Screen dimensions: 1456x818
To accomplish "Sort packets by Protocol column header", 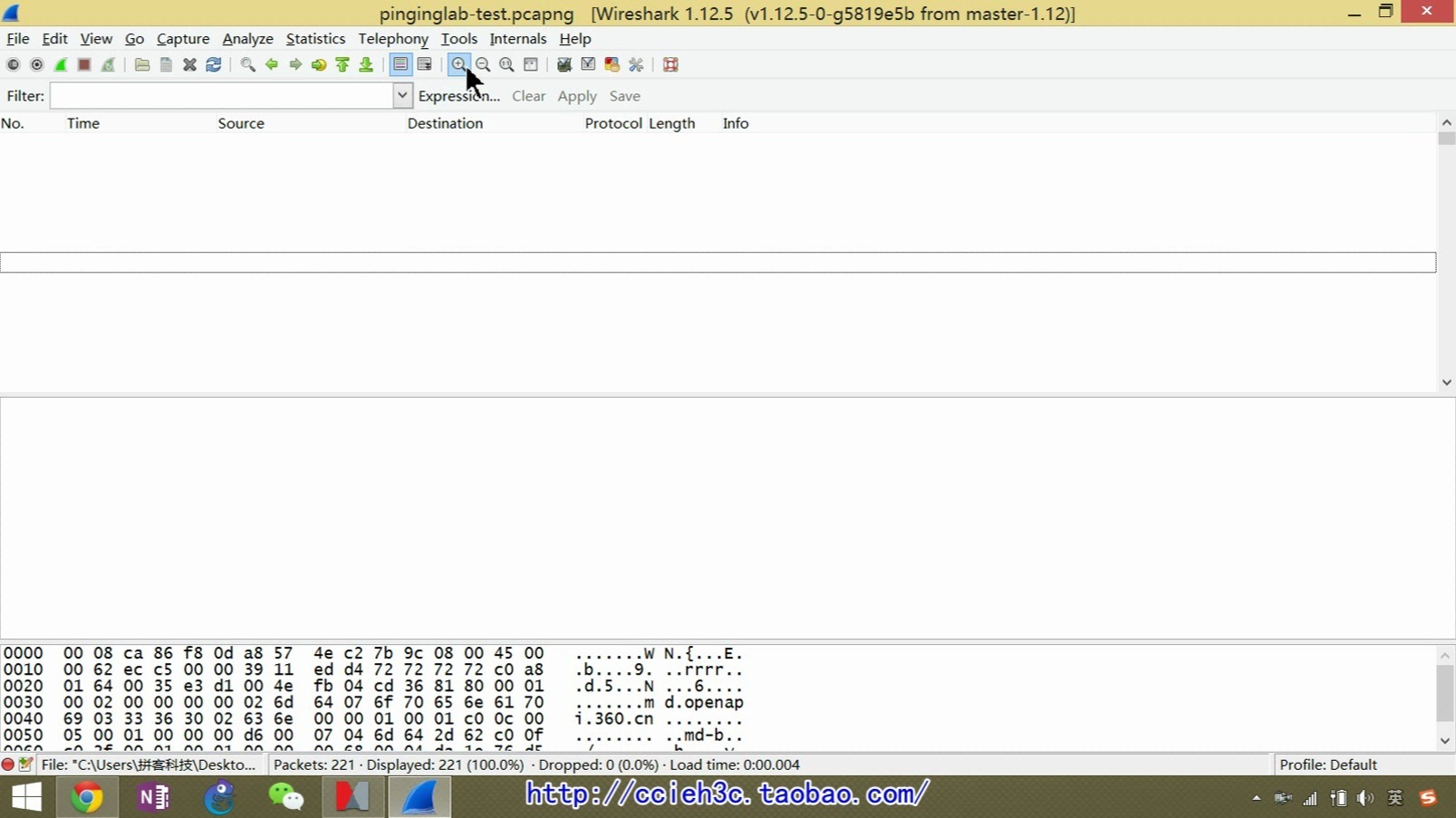I will tap(613, 123).
